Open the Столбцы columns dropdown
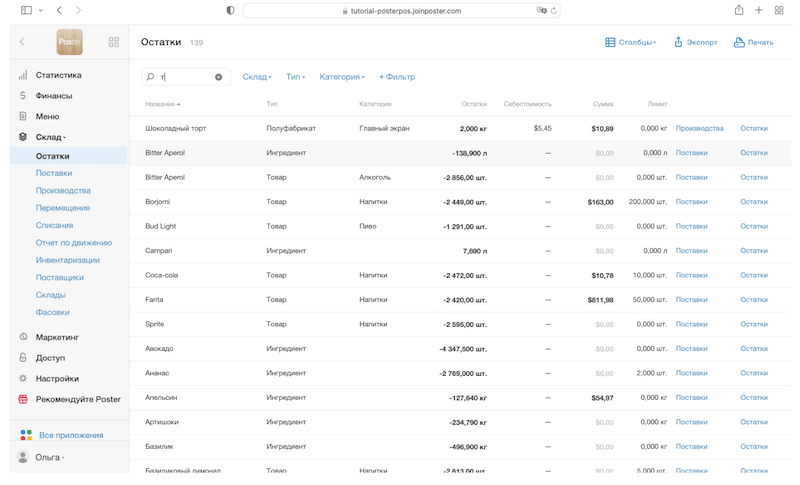 (631, 42)
